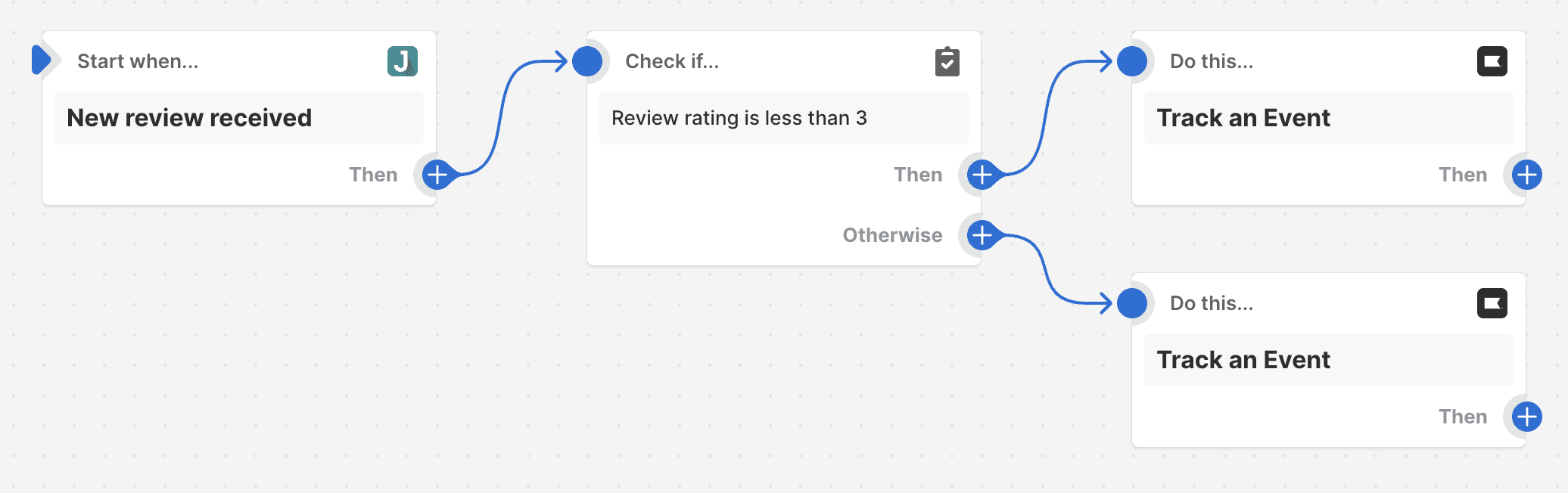Add a step after New review received
The image size is (1568, 493).
[437, 175]
